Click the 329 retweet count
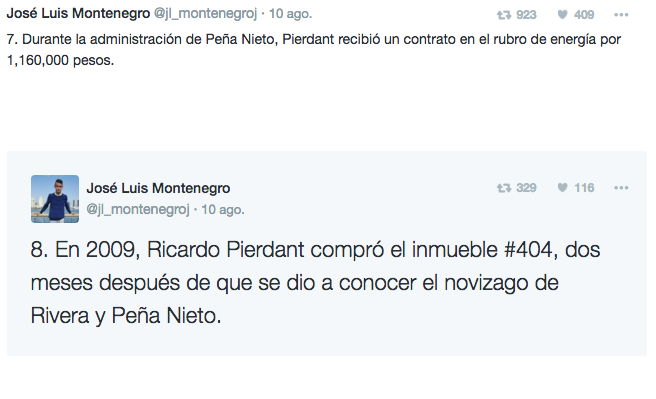The image size is (656, 399). pos(526,188)
